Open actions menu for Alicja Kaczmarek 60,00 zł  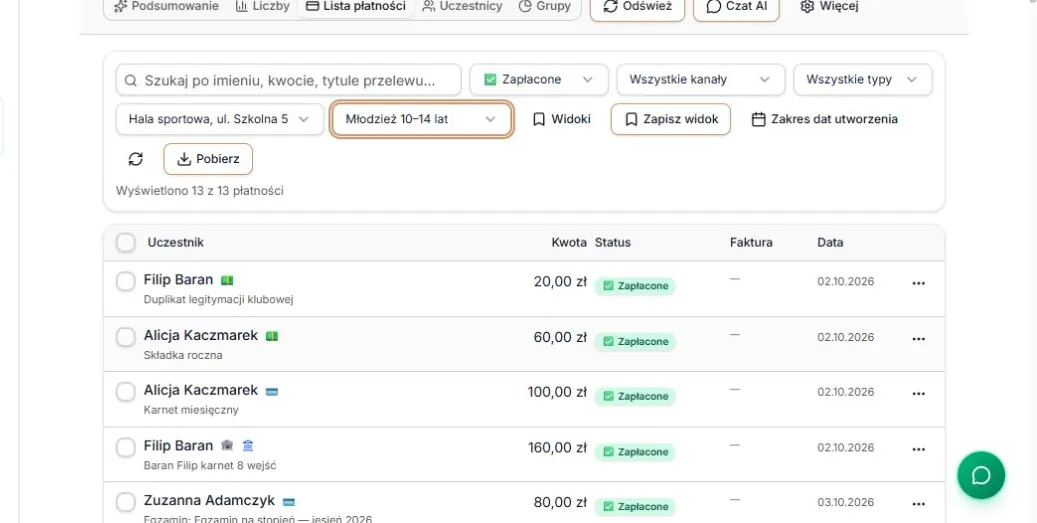[918, 339]
